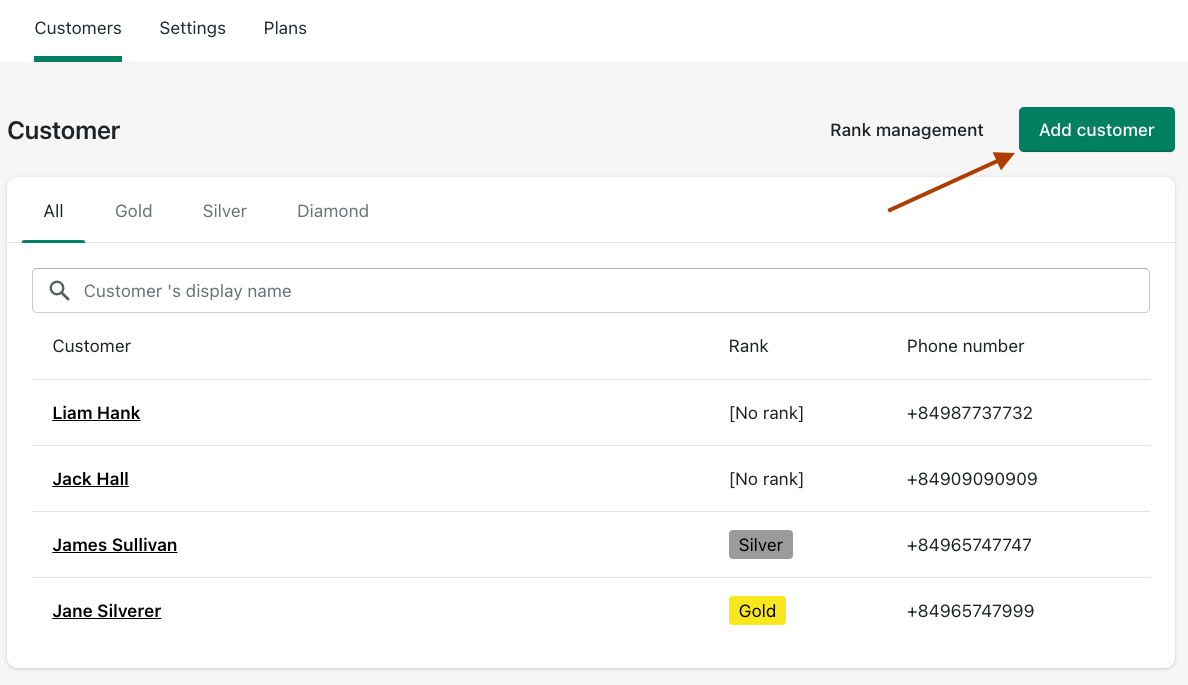This screenshot has width=1188, height=685.
Task: Click the Rank column header
Action: point(748,346)
